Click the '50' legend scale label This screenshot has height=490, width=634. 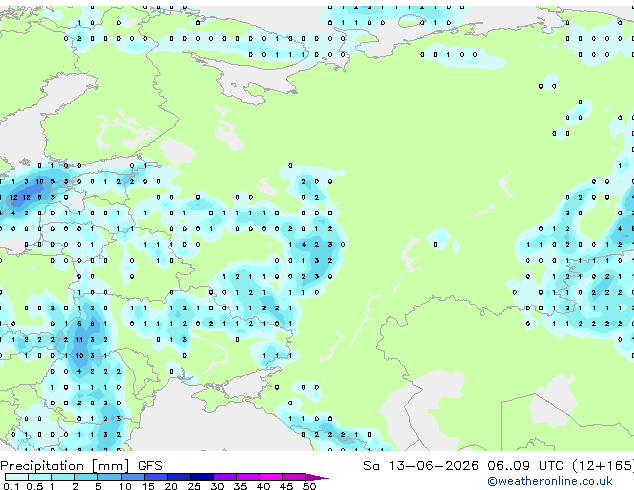(309, 486)
